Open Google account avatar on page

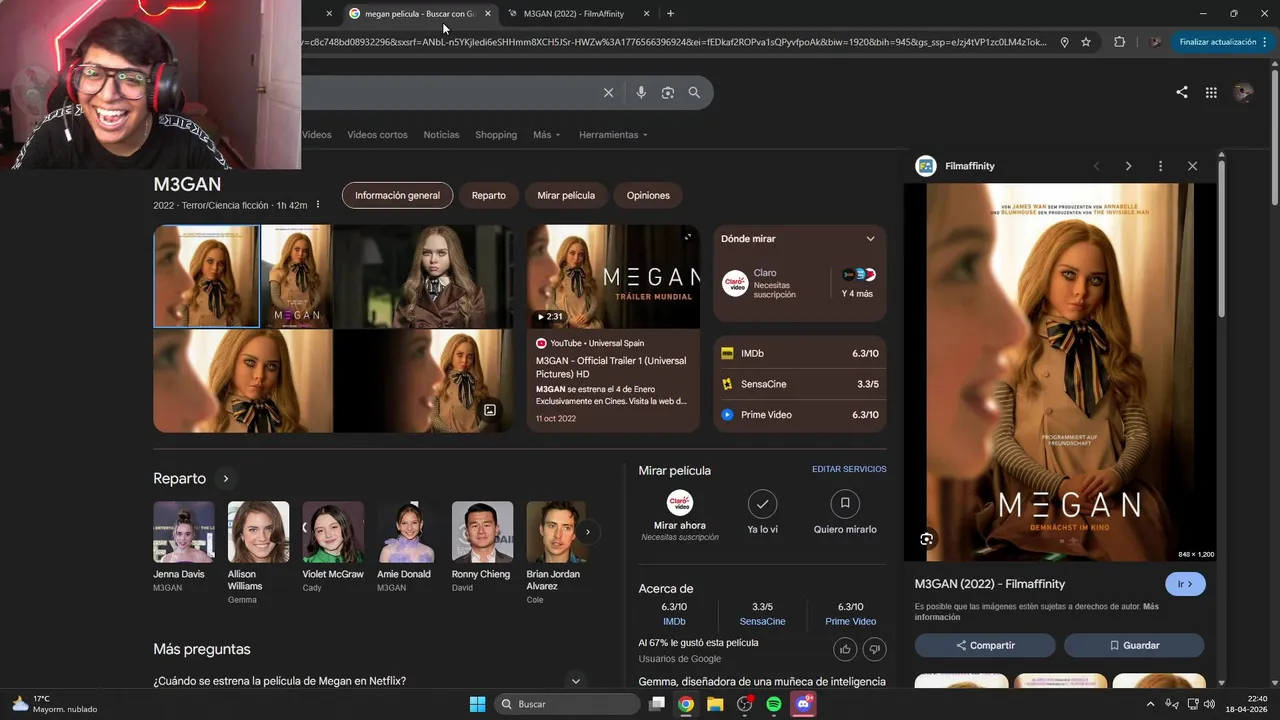pos(1244,92)
